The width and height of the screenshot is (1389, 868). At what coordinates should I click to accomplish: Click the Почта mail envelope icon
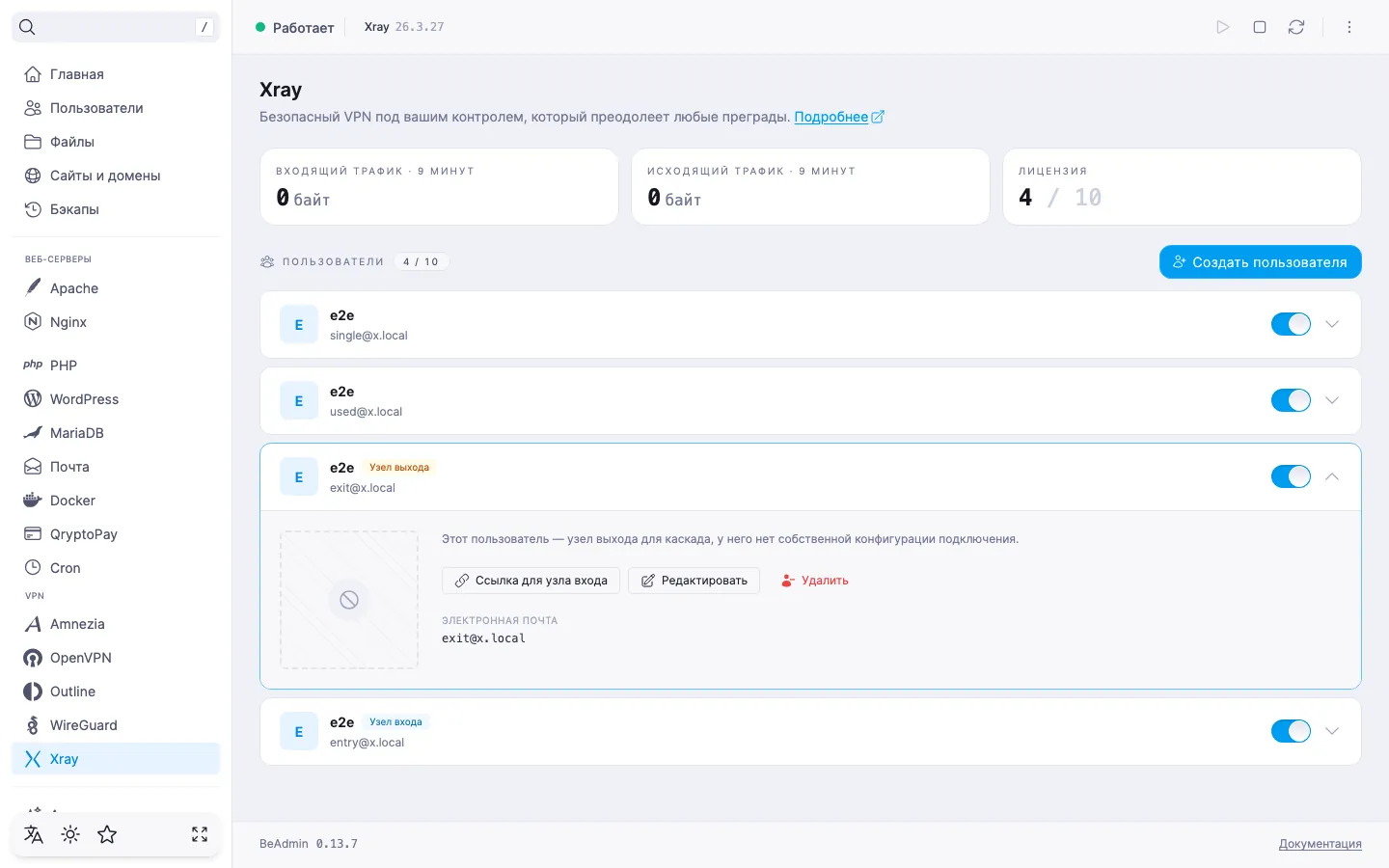pyautogui.click(x=33, y=466)
